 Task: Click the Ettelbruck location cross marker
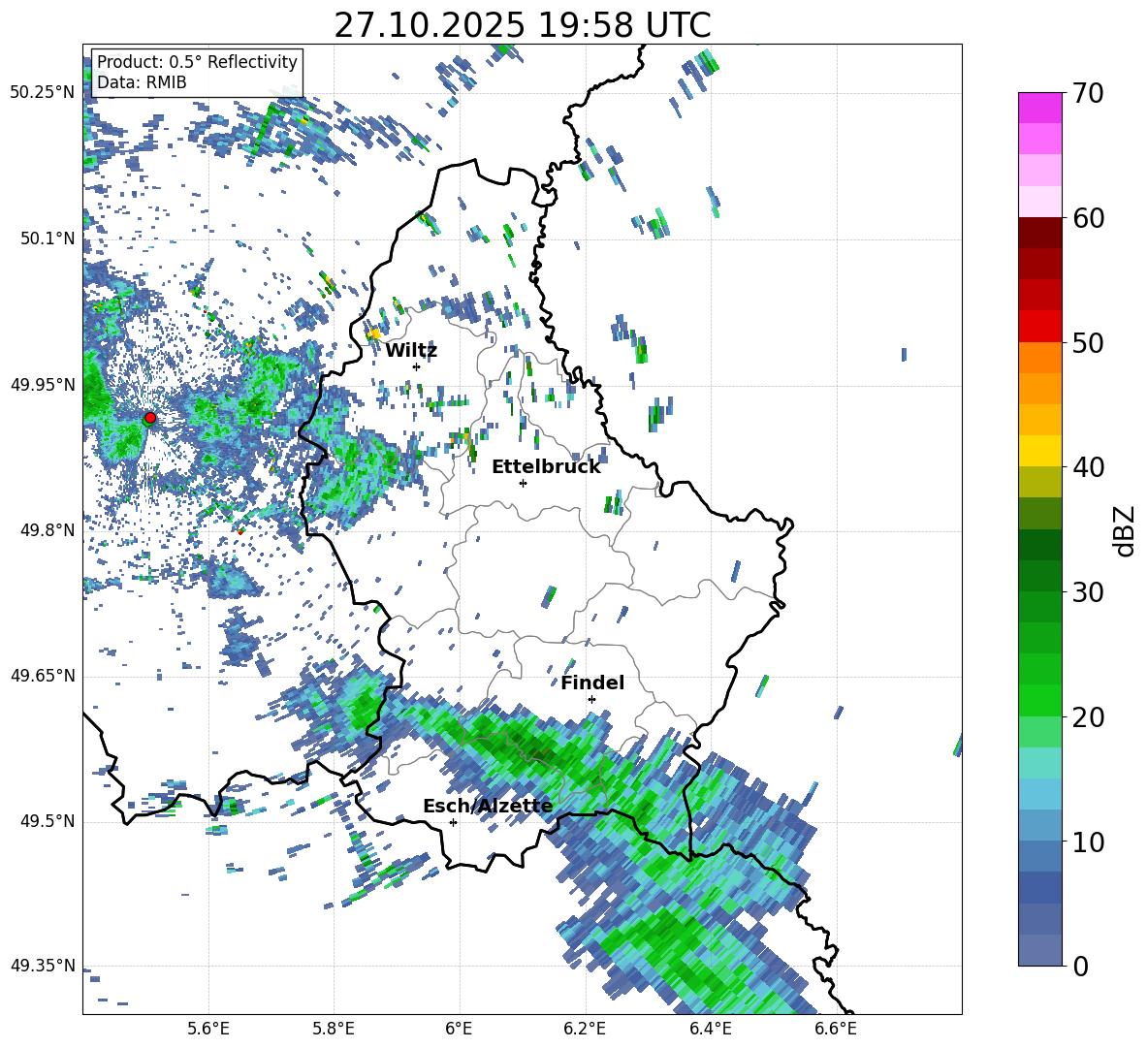(x=523, y=483)
